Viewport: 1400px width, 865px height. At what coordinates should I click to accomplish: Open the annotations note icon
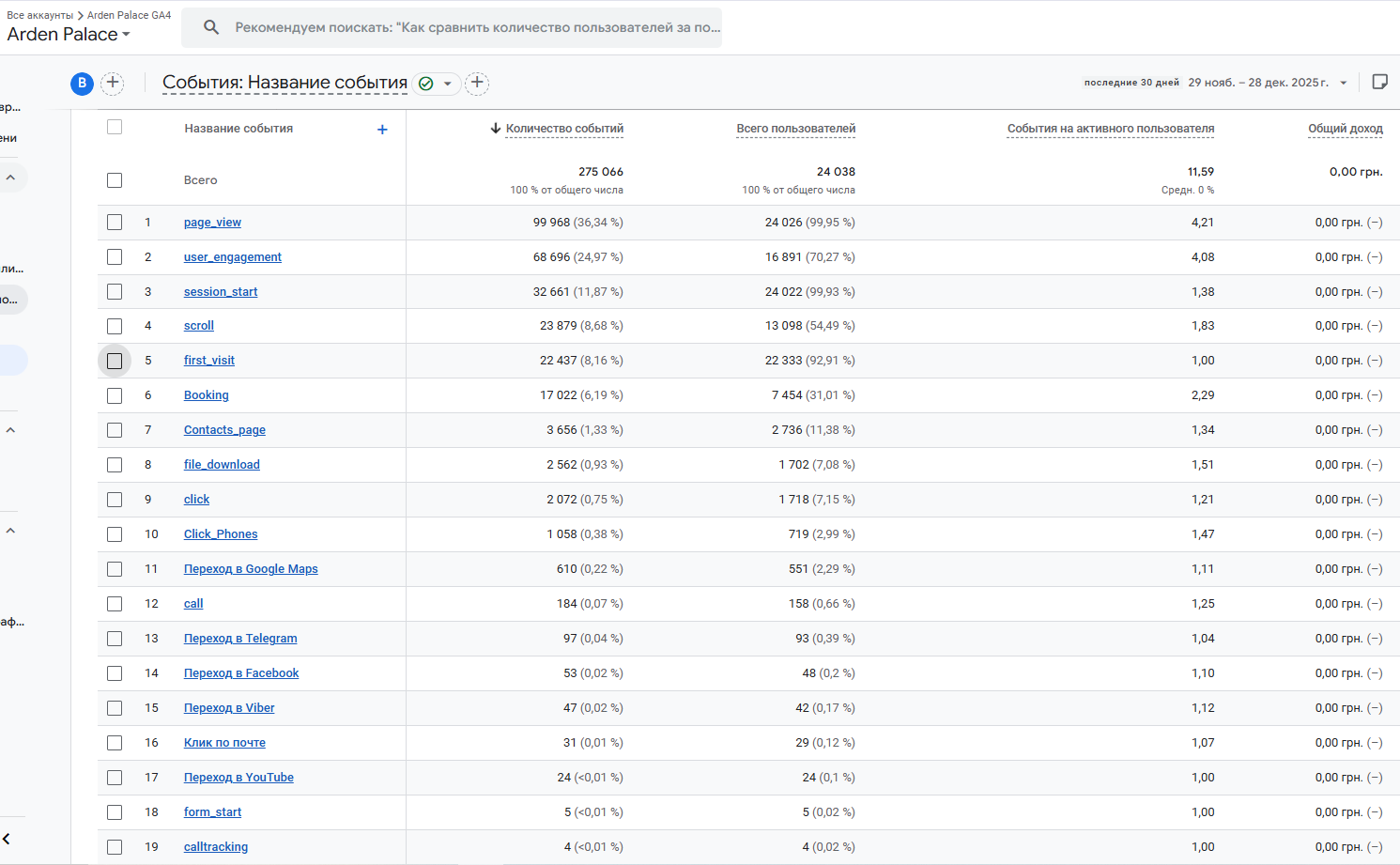(1379, 83)
